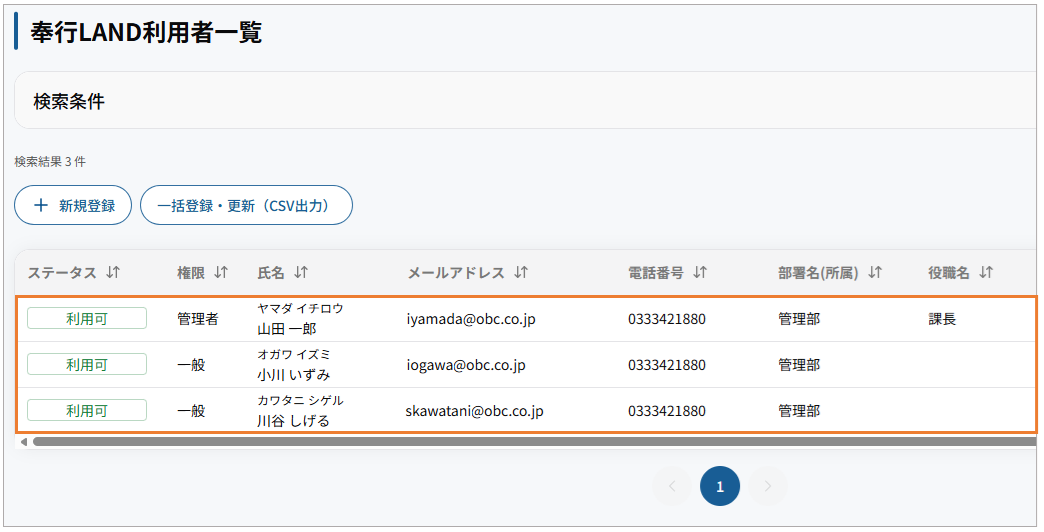Image resolution: width=1044 pixels, height=532 pixels.
Task: Click the 新規登録 button
Action: (x=73, y=205)
